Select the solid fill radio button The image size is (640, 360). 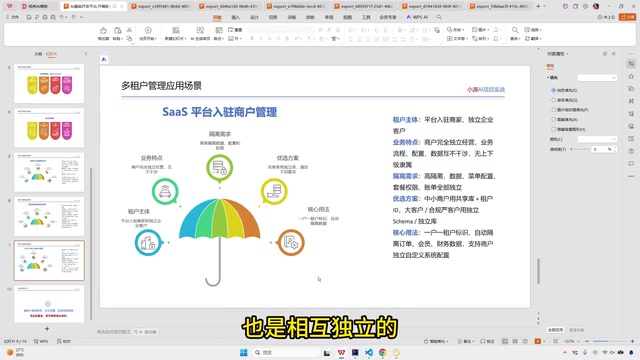553,90
